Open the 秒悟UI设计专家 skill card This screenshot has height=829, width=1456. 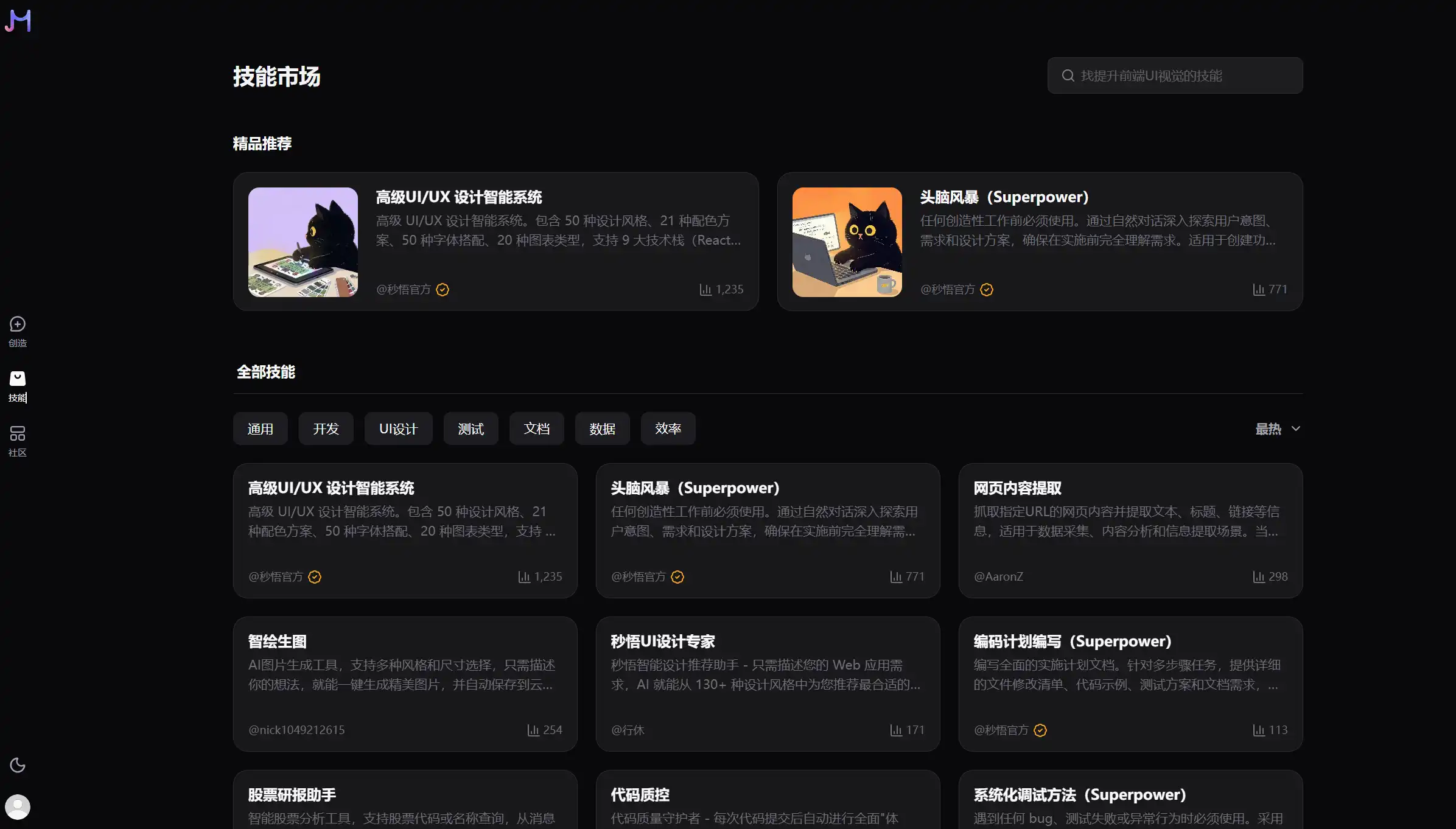pos(768,684)
